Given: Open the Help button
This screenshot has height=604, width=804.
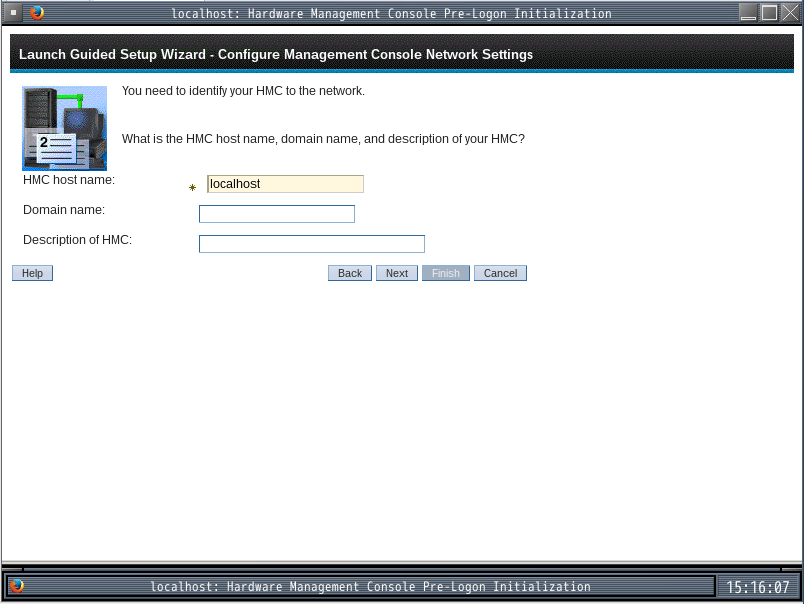Looking at the screenshot, I should 32,273.
